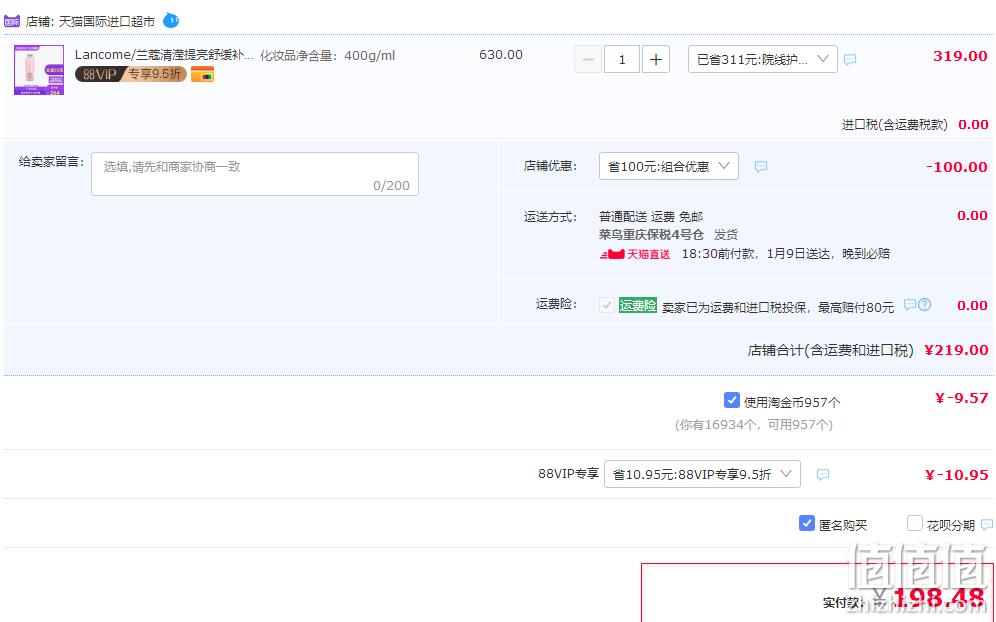Screen dimensions: 996x622
Task: Open the 已省311元 promotion dropdown
Action: pyautogui.click(x=762, y=59)
